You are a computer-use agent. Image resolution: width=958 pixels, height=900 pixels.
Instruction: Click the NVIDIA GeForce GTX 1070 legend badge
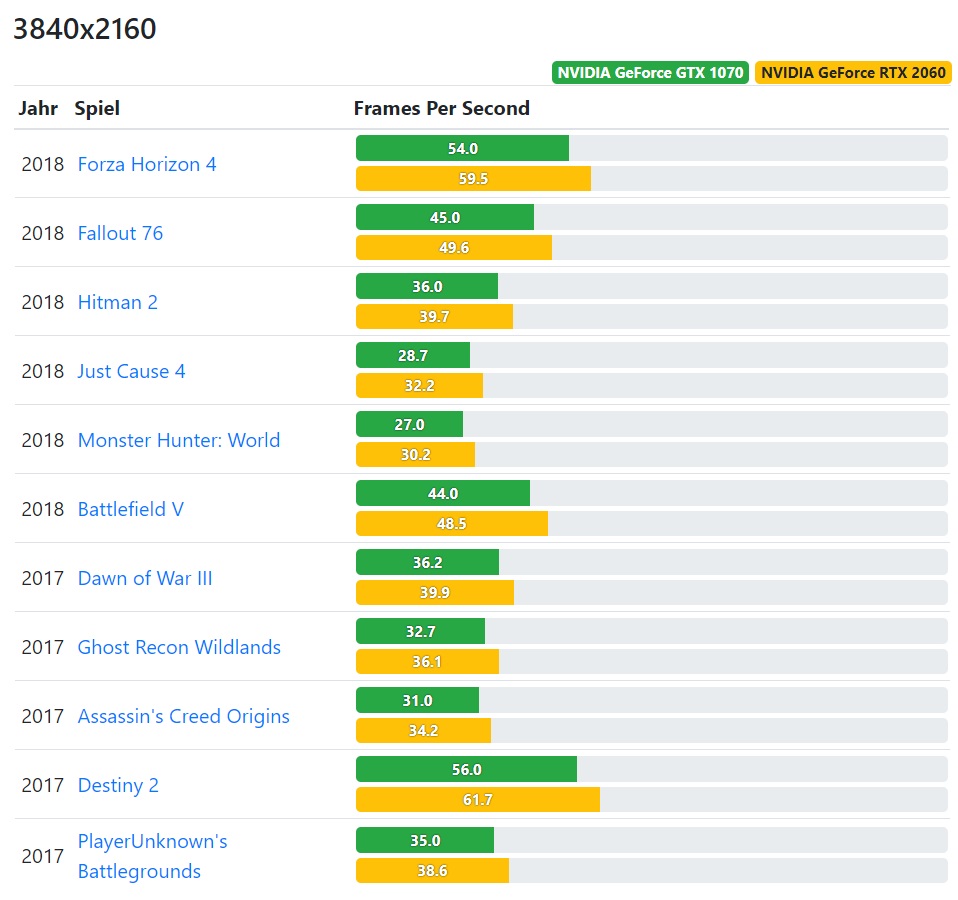[x=650, y=73]
